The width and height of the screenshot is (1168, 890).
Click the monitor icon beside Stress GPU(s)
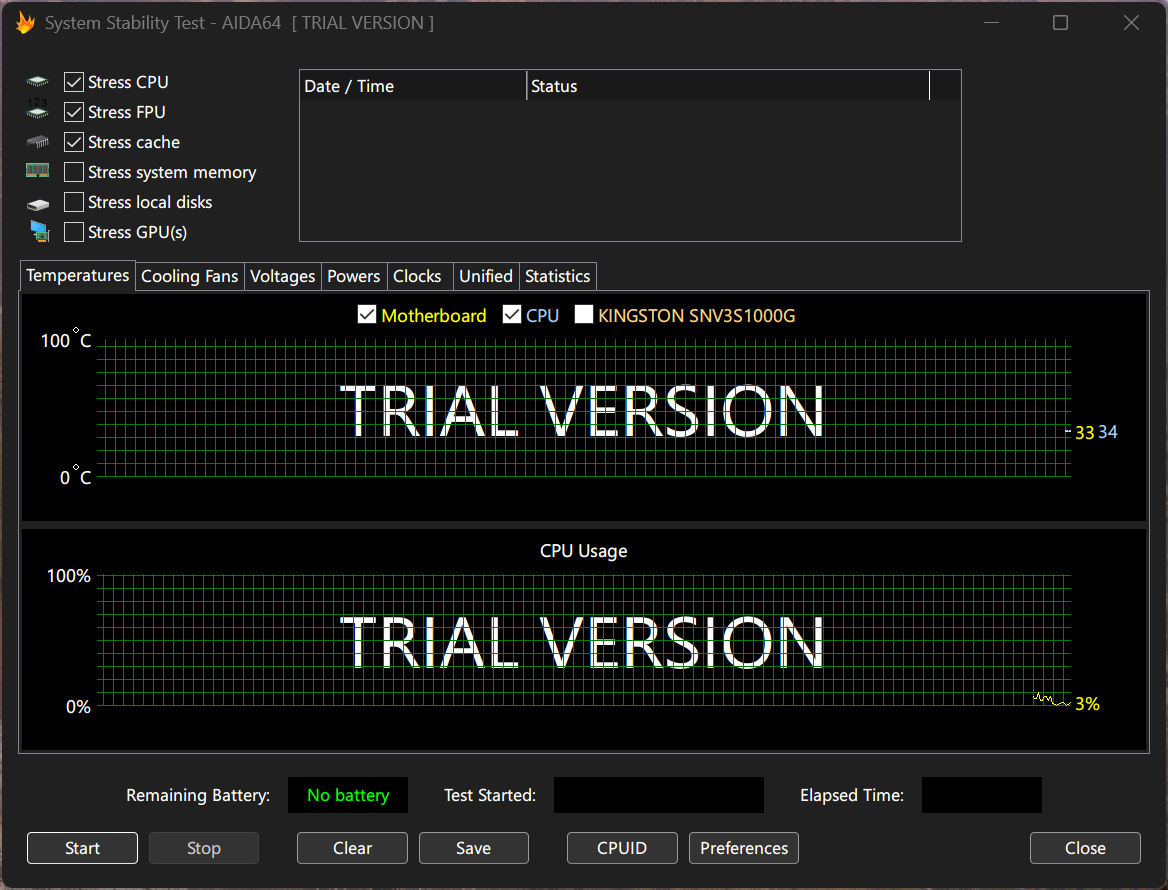pyautogui.click(x=39, y=232)
